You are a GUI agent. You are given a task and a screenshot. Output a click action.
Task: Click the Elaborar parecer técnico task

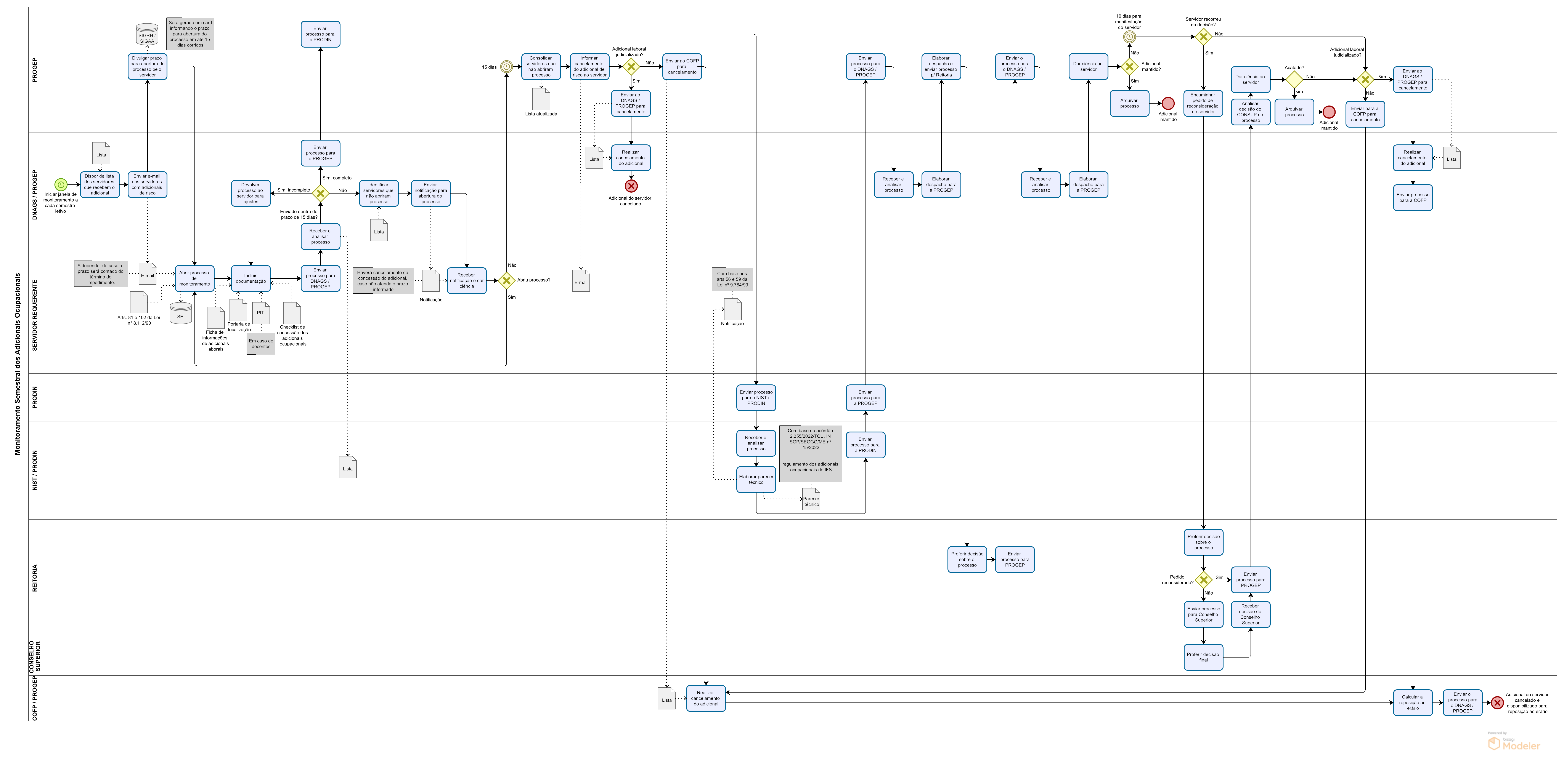click(x=756, y=479)
